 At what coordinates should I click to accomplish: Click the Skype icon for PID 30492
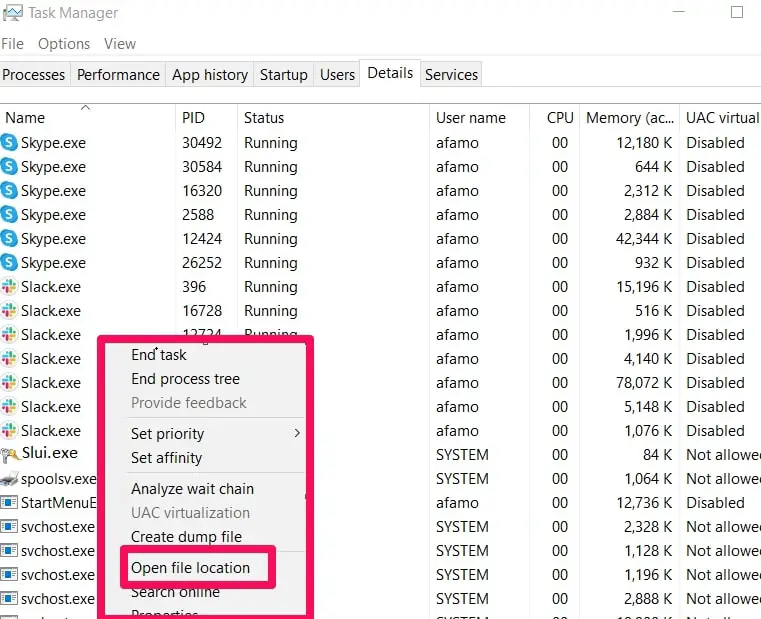click(9, 143)
